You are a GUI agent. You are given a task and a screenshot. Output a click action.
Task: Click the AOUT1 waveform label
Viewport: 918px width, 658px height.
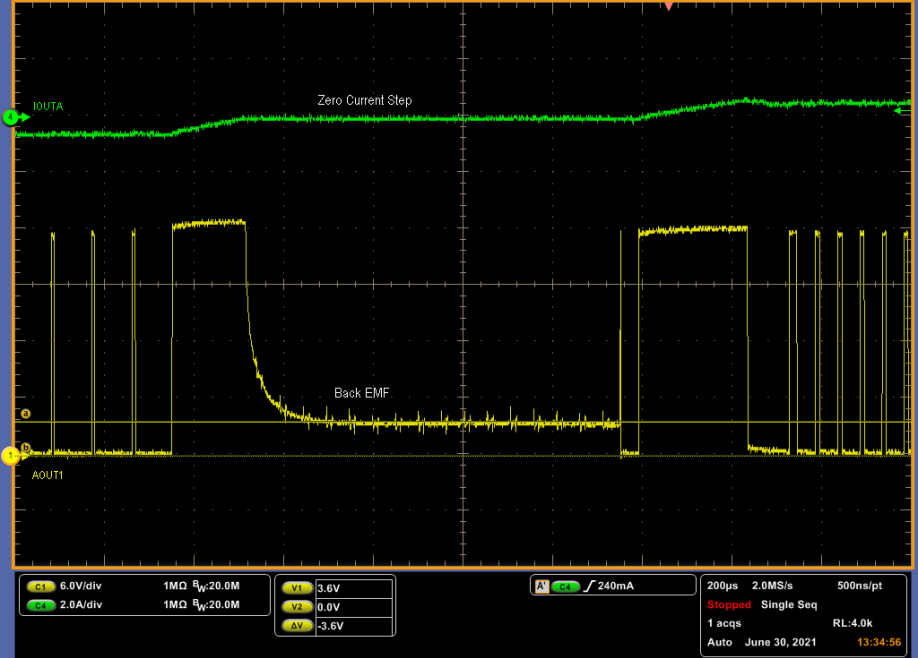(47, 475)
